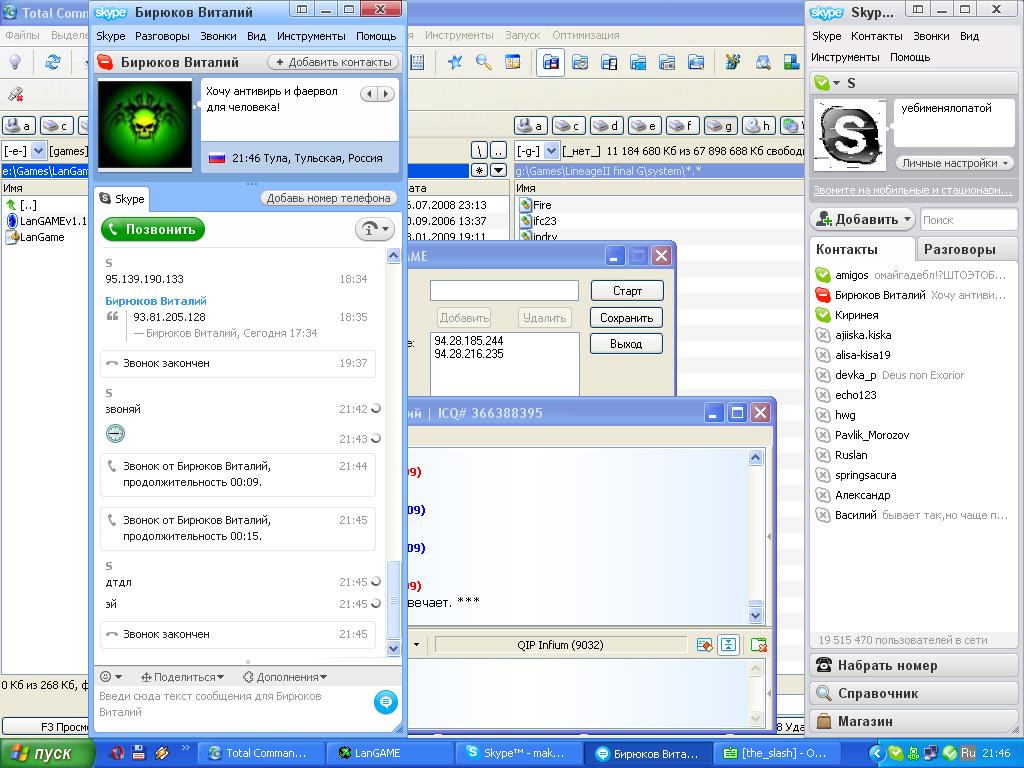
Task: Click the root directory backslash button
Action: (480, 151)
